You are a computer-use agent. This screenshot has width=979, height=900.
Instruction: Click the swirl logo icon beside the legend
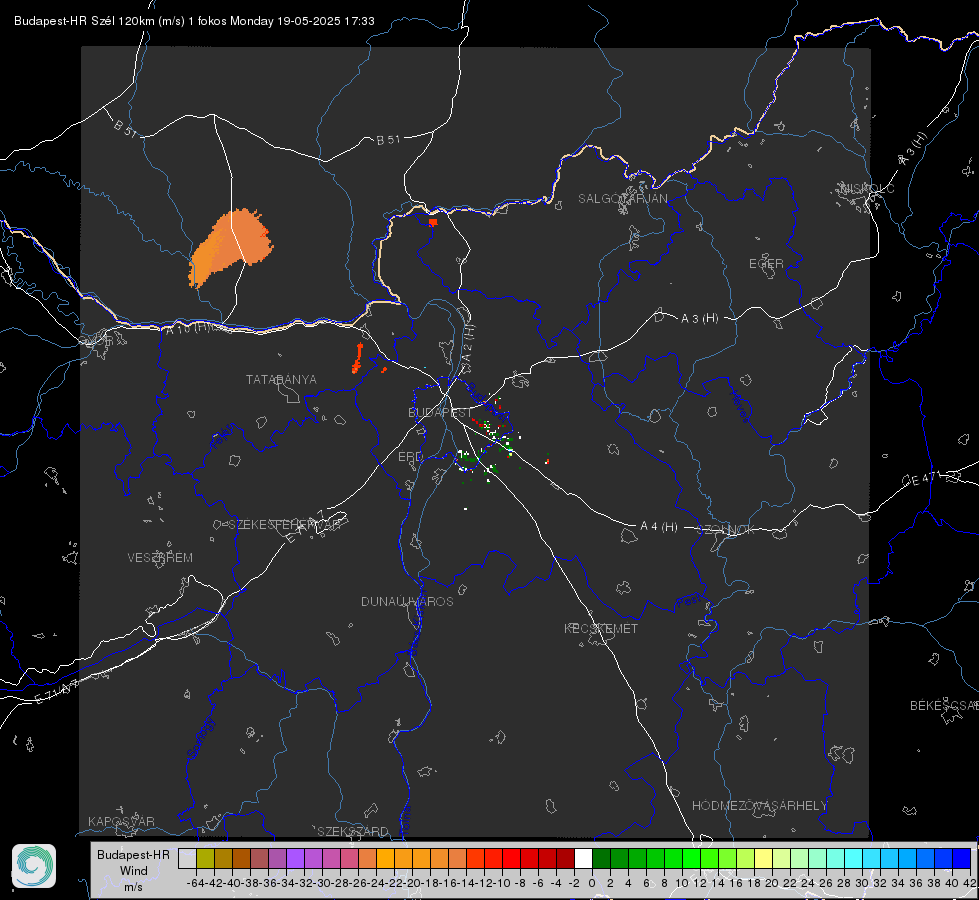(x=34, y=866)
